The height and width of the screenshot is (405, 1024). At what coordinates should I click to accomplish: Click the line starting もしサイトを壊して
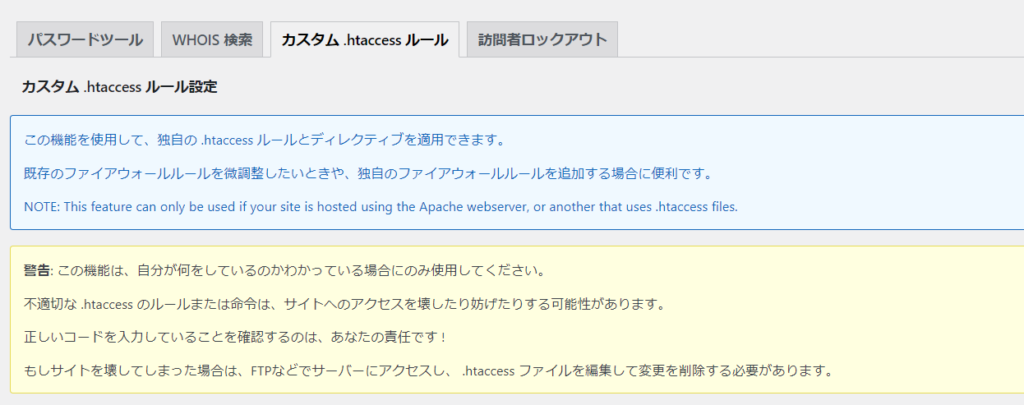tap(429, 371)
